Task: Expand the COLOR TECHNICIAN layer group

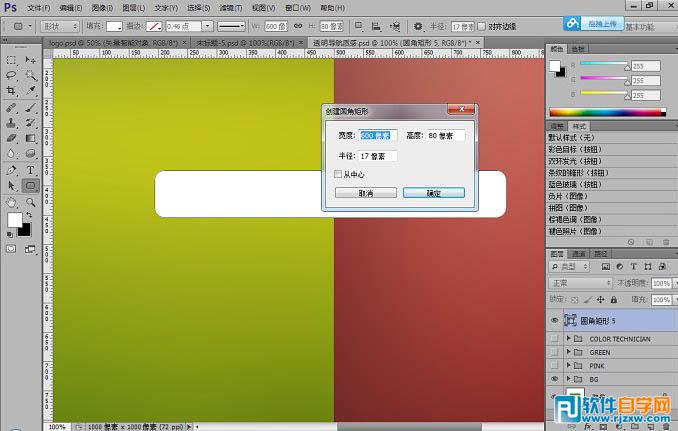Action: coord(568,339)
